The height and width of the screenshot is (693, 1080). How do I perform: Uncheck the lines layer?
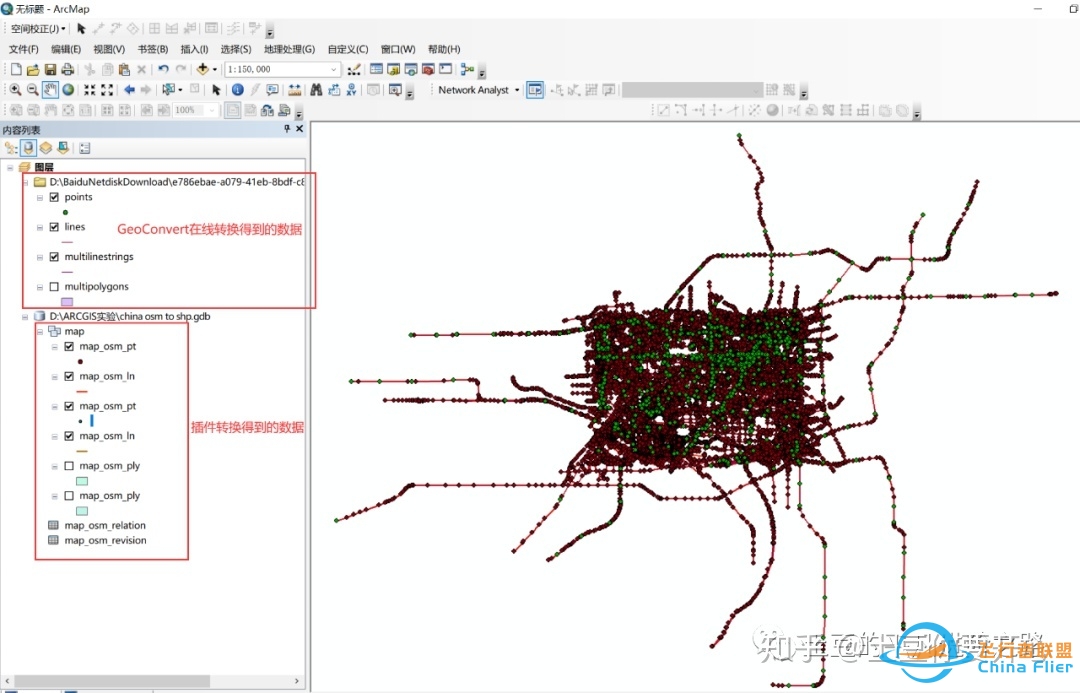pyautogui.click(x=54, y=227)
